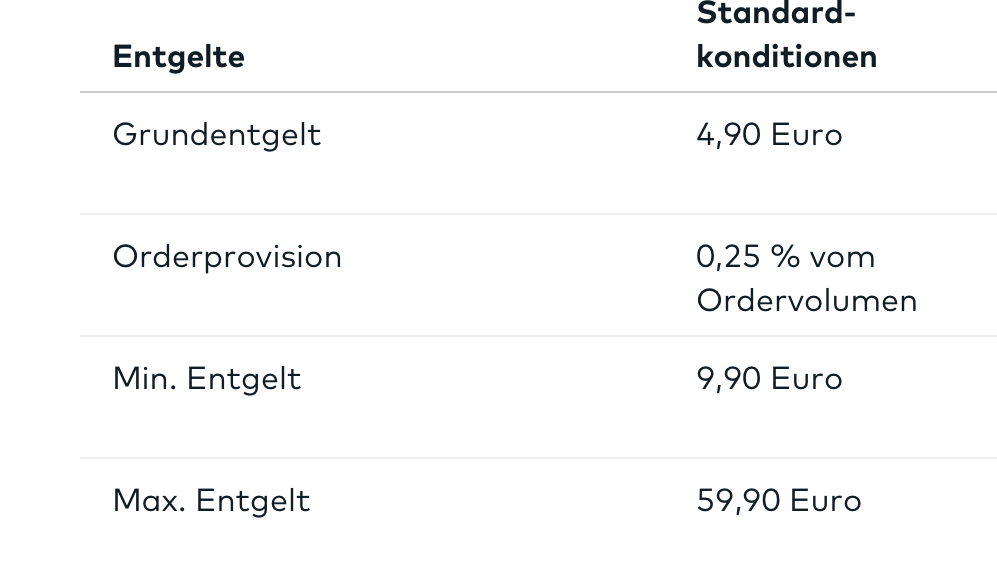Click the word Ordervolumen
The width and height of the screenshot is (997, 574).
tap(807, 301)
